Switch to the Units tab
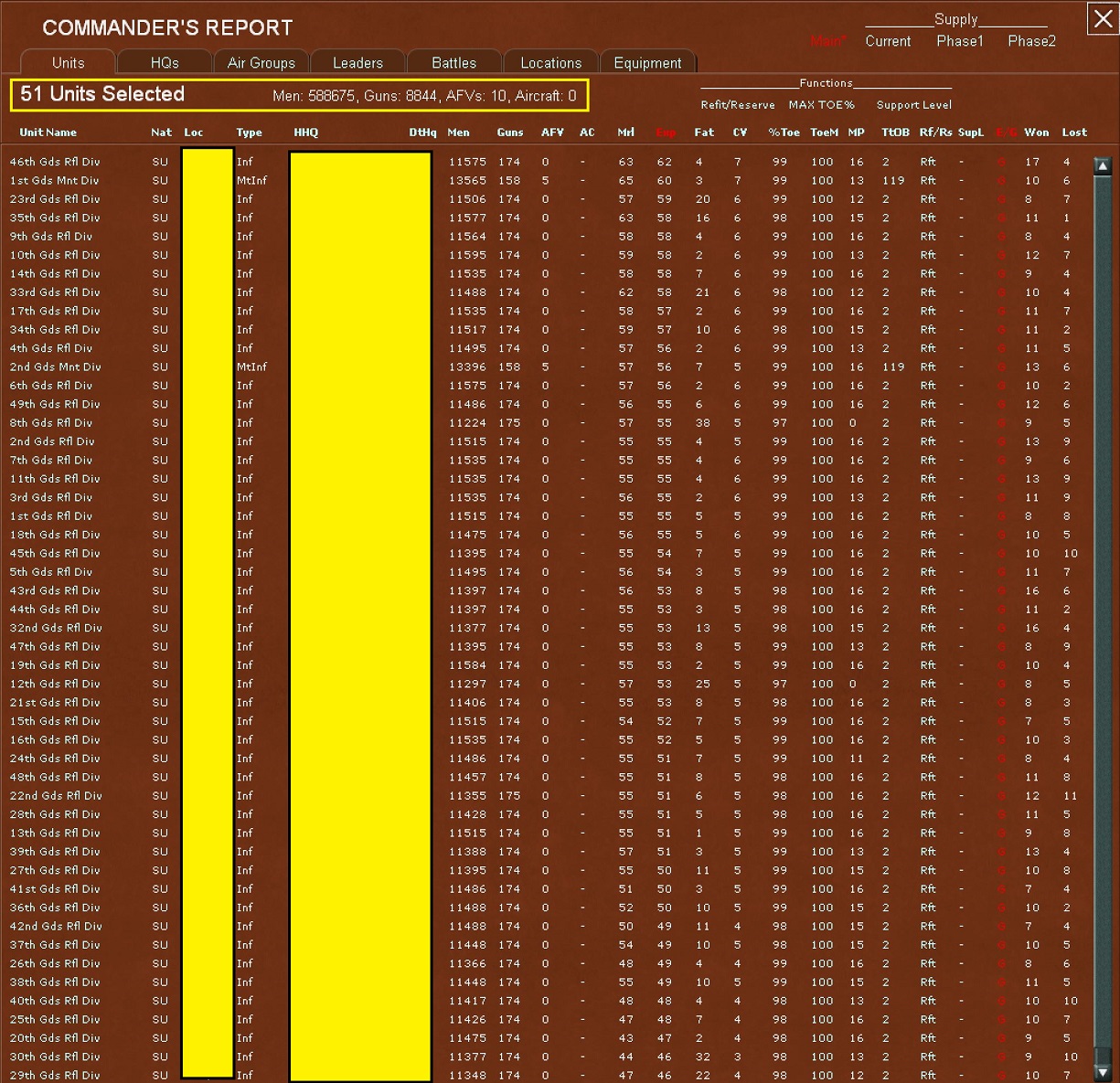This screenshot has width=1120, height=1083. [x=68, y=62]
